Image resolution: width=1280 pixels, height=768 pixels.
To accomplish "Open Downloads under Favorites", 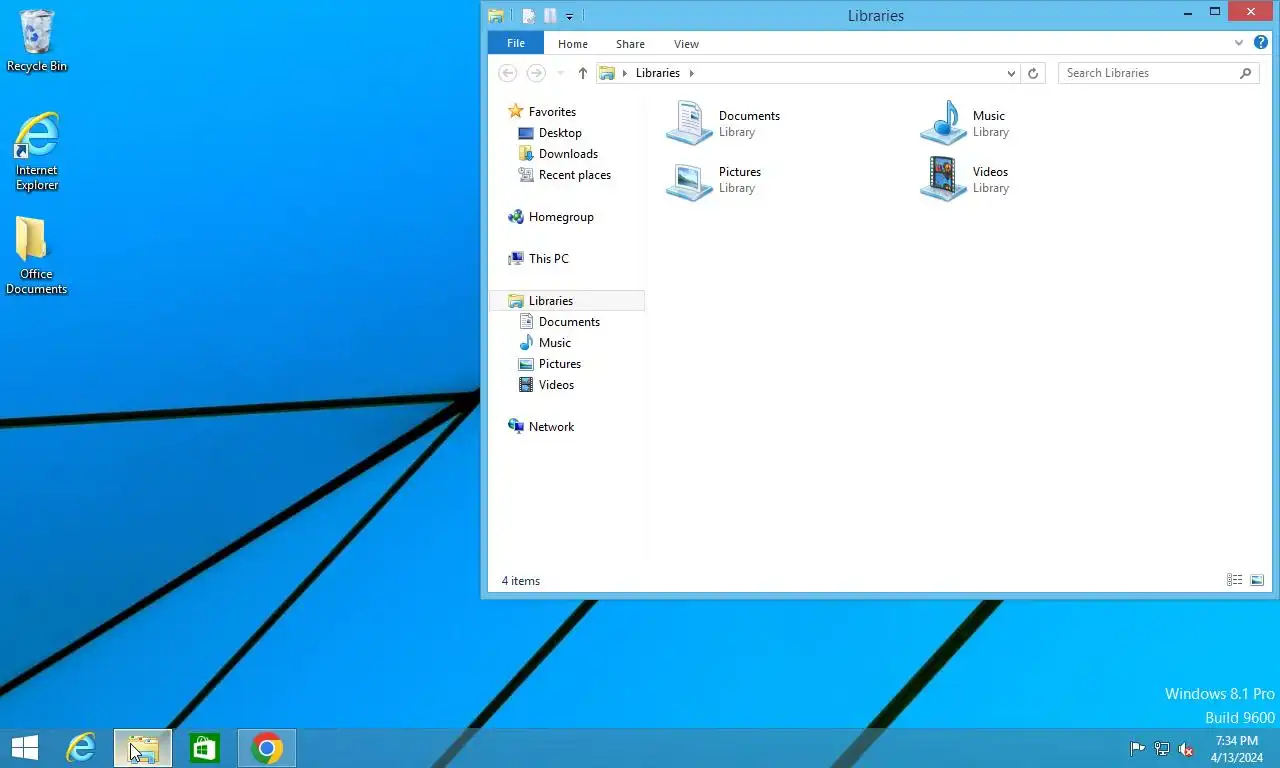I will coord(558,154).
